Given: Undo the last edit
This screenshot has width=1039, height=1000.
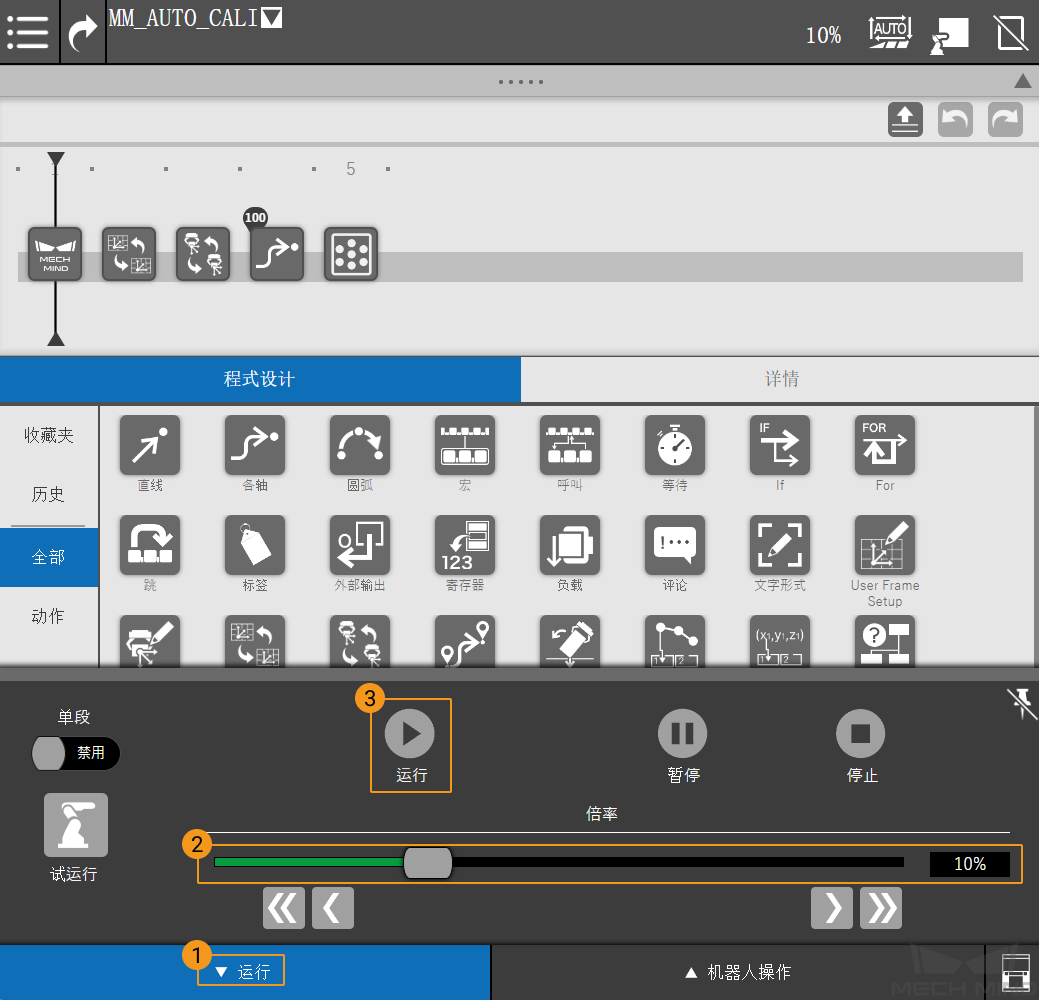Looking at the screenshot, I should click(955, 120).
